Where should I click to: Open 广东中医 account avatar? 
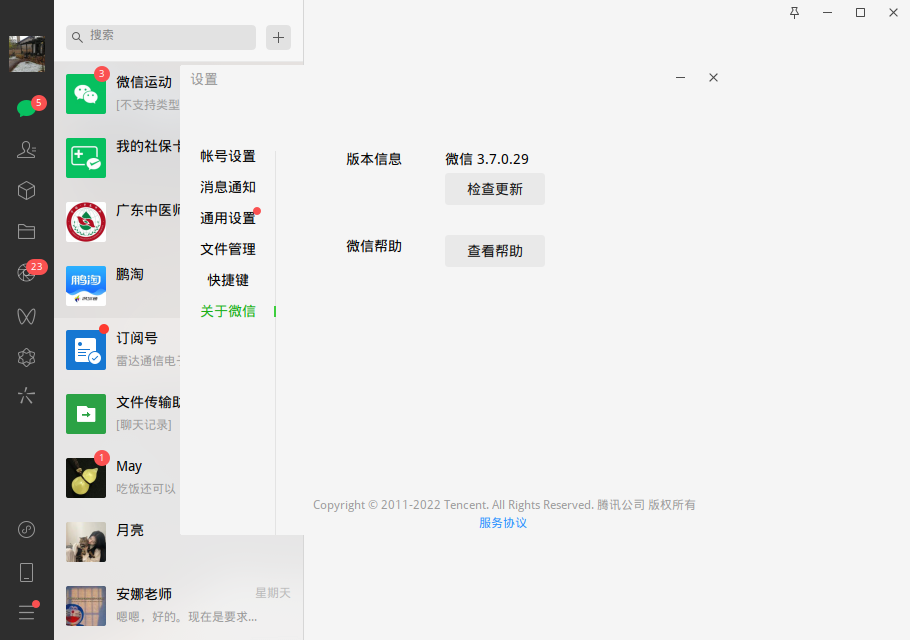pos(86,222)
